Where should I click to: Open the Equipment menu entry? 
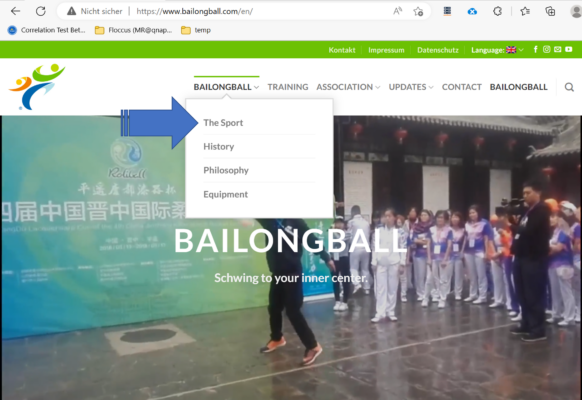click(225, 194)
